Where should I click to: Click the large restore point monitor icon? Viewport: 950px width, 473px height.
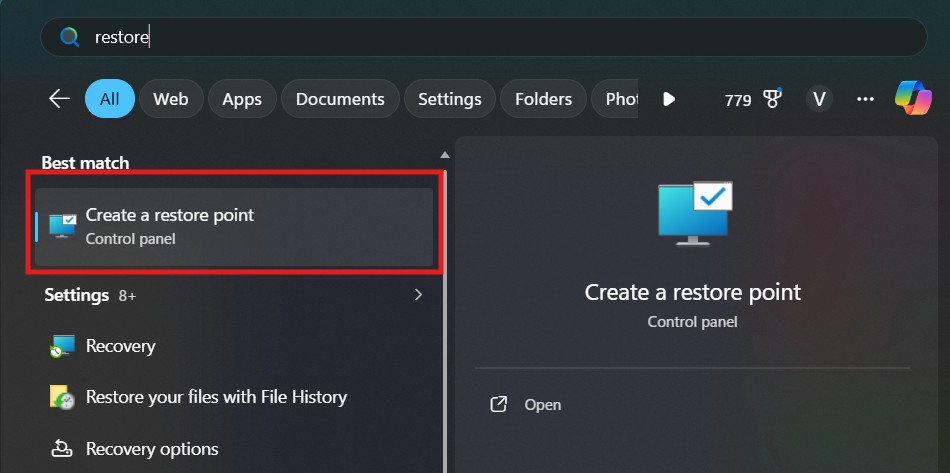click(695, 211)
